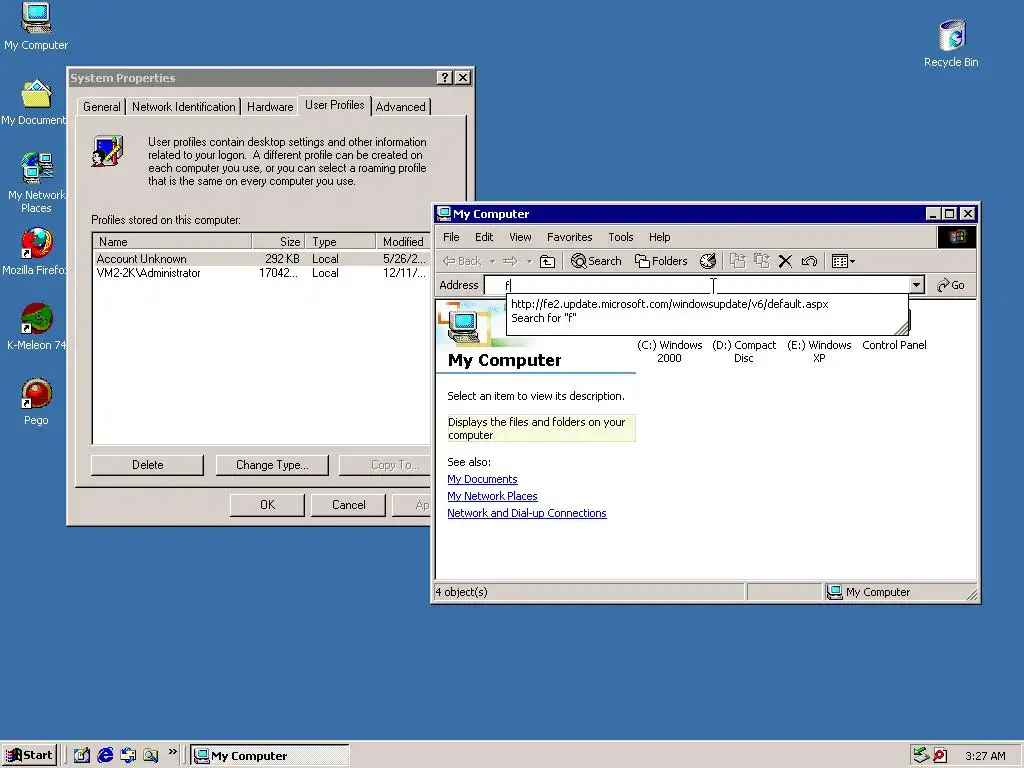Switch to Network Identification tab
The height and width of the screenshot is (768, 1024).
184,106
